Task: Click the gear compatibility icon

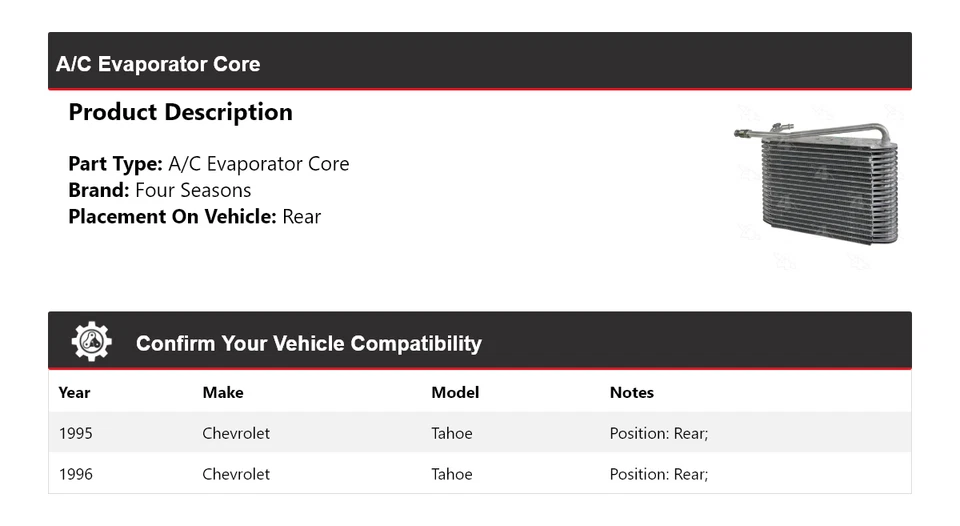Action: pyautogui.click(x=91, y=342)
